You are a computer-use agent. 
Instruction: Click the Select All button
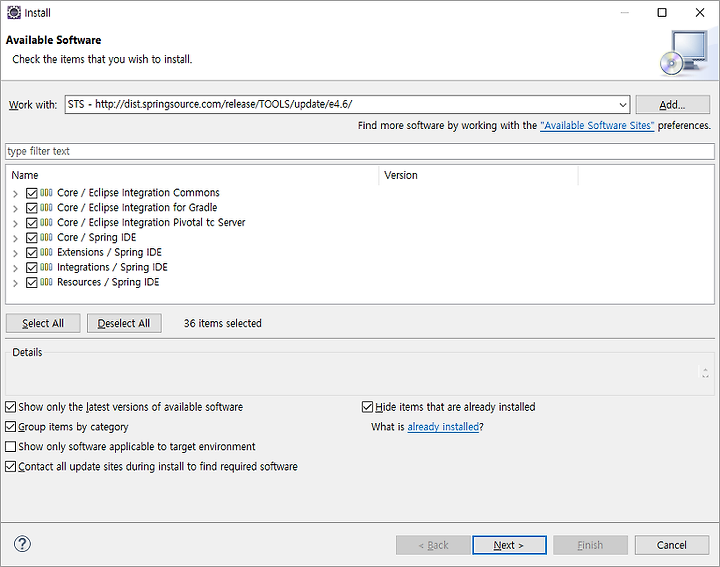click(x=43, y=323)
